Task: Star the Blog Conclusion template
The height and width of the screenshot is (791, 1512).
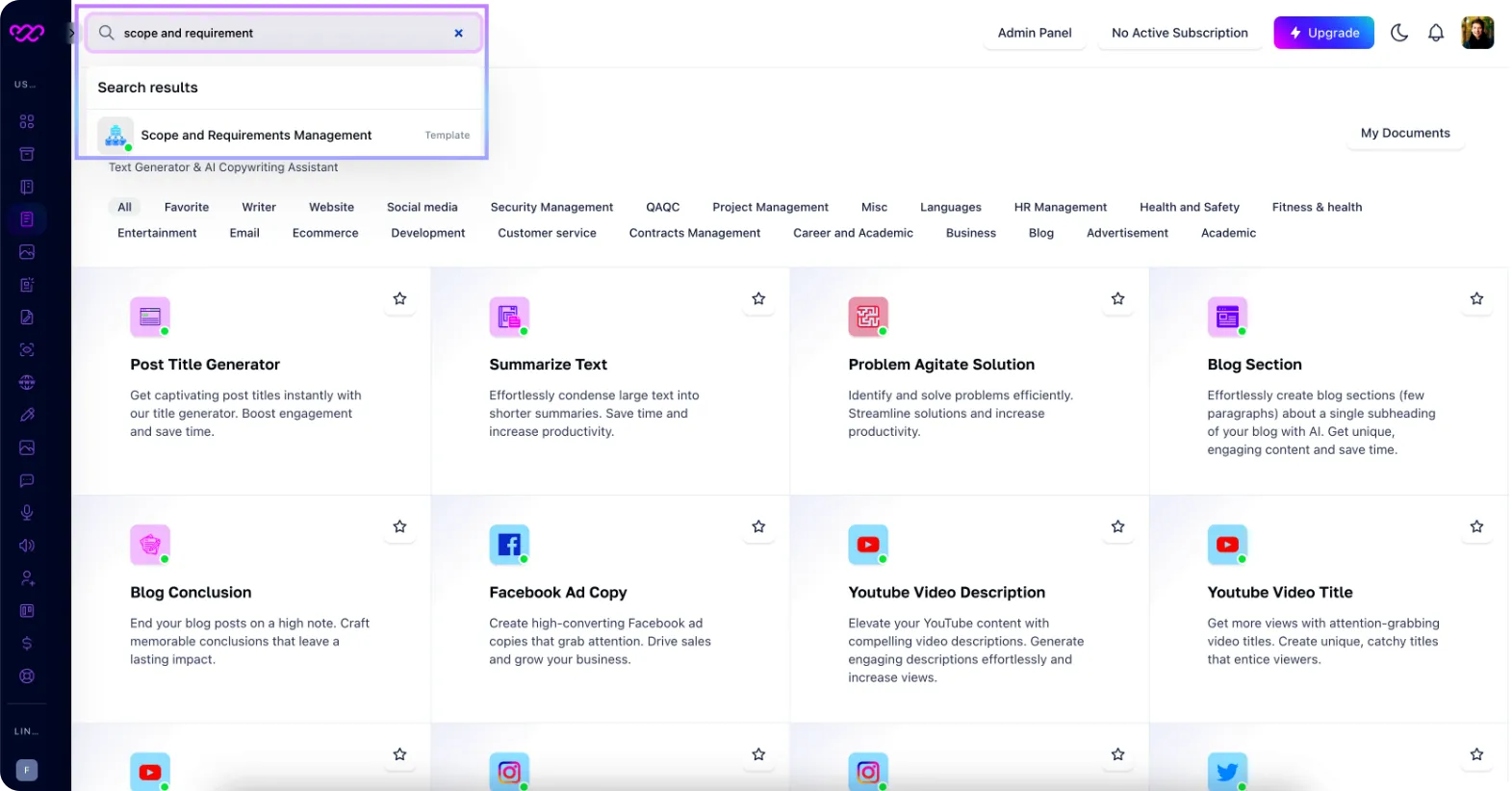Action: tap(399, 527)
